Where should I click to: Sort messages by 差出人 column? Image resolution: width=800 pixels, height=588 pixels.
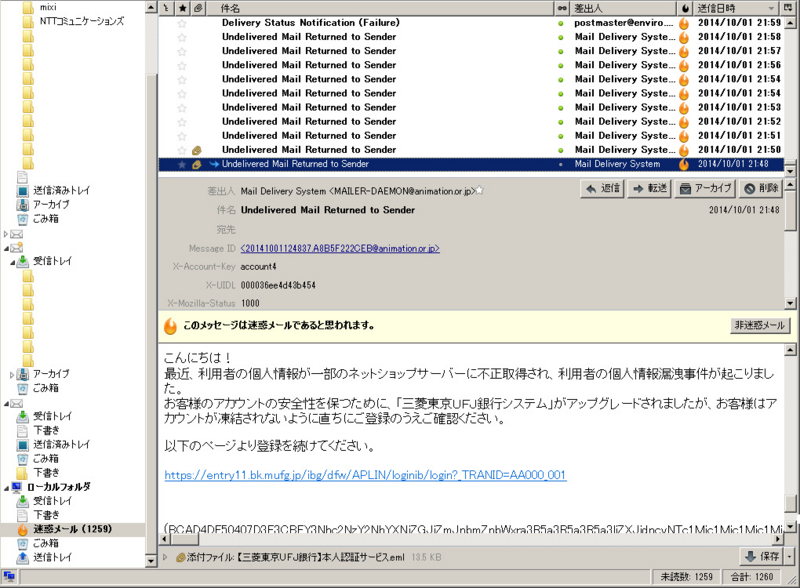624,8
